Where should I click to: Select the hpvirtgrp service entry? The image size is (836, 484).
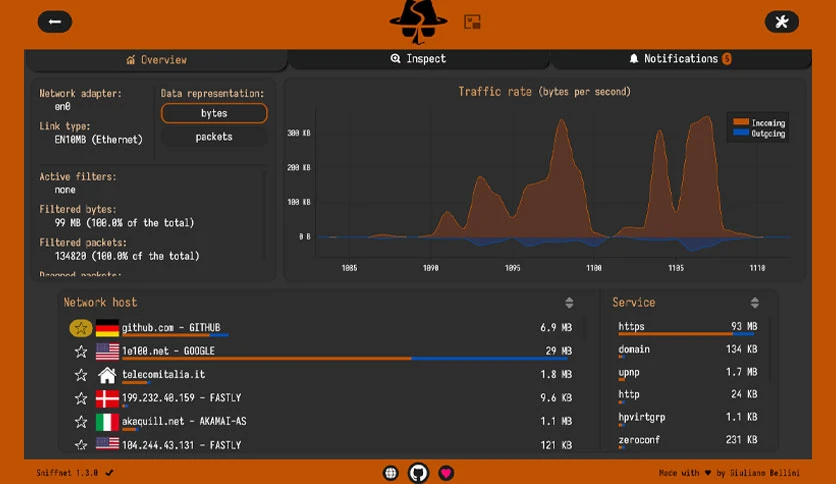point(688,418)
